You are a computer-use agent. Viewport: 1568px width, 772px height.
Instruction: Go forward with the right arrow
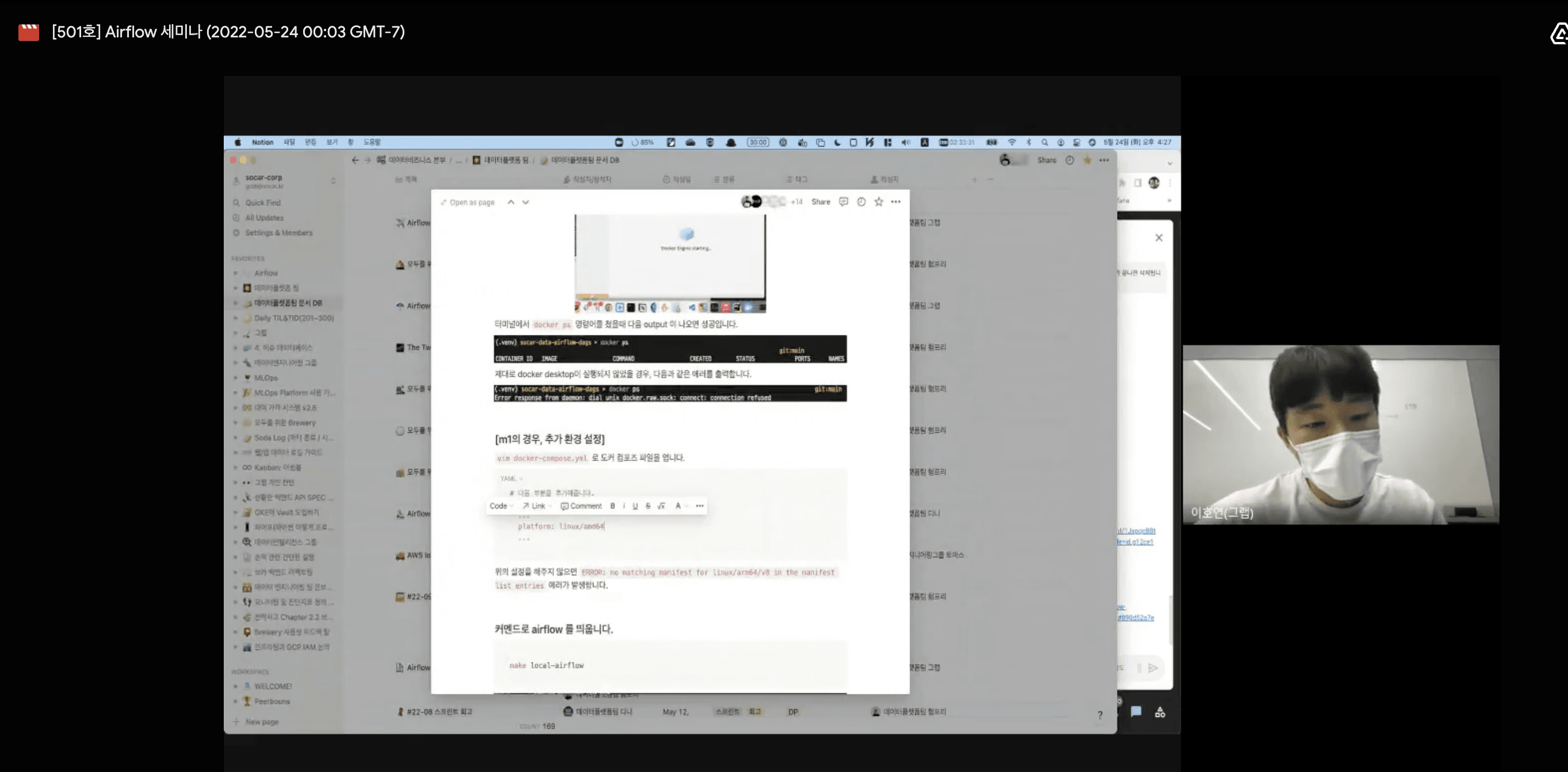pos(368,160)
